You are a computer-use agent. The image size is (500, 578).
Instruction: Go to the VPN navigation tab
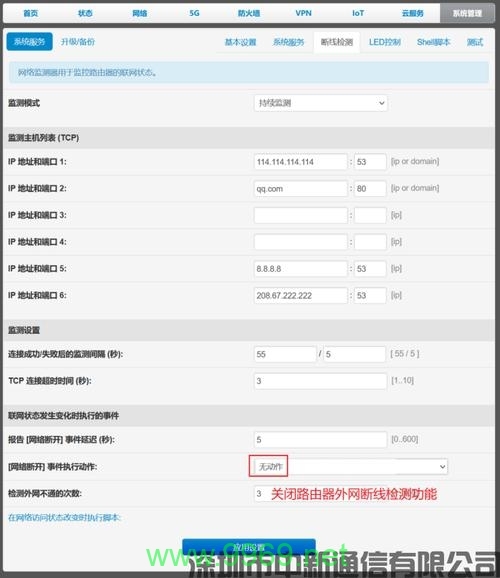303,13
